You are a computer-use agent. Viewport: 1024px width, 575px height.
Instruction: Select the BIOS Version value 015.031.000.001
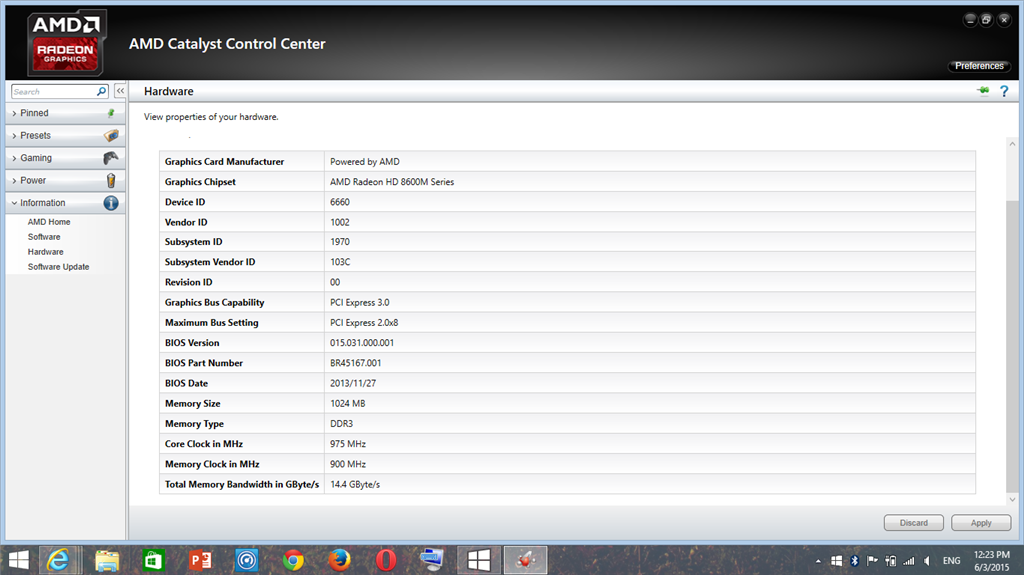[x=362, y=342]
